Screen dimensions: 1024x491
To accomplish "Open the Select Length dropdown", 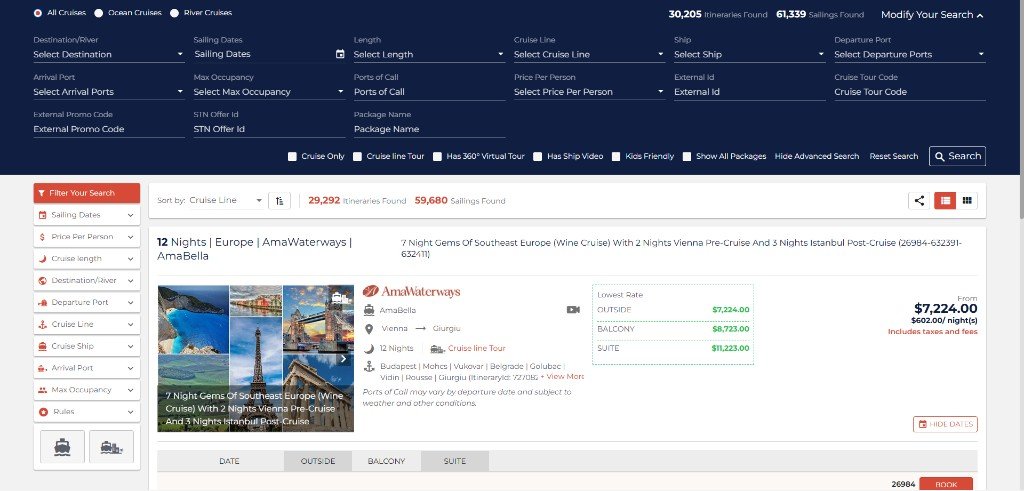I will pos(430,54).
